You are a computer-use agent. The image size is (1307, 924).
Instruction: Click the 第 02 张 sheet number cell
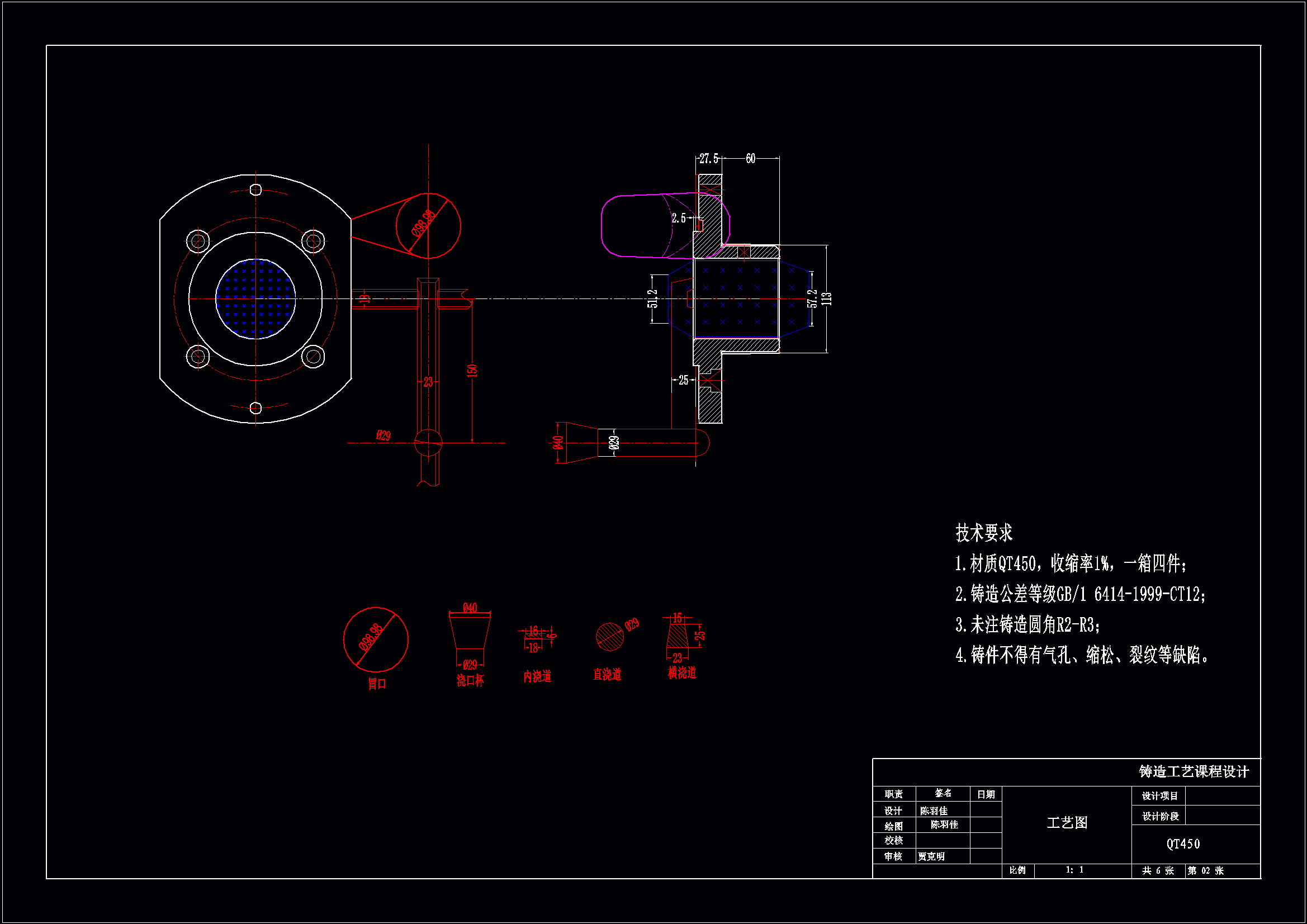click(1206, 870)
